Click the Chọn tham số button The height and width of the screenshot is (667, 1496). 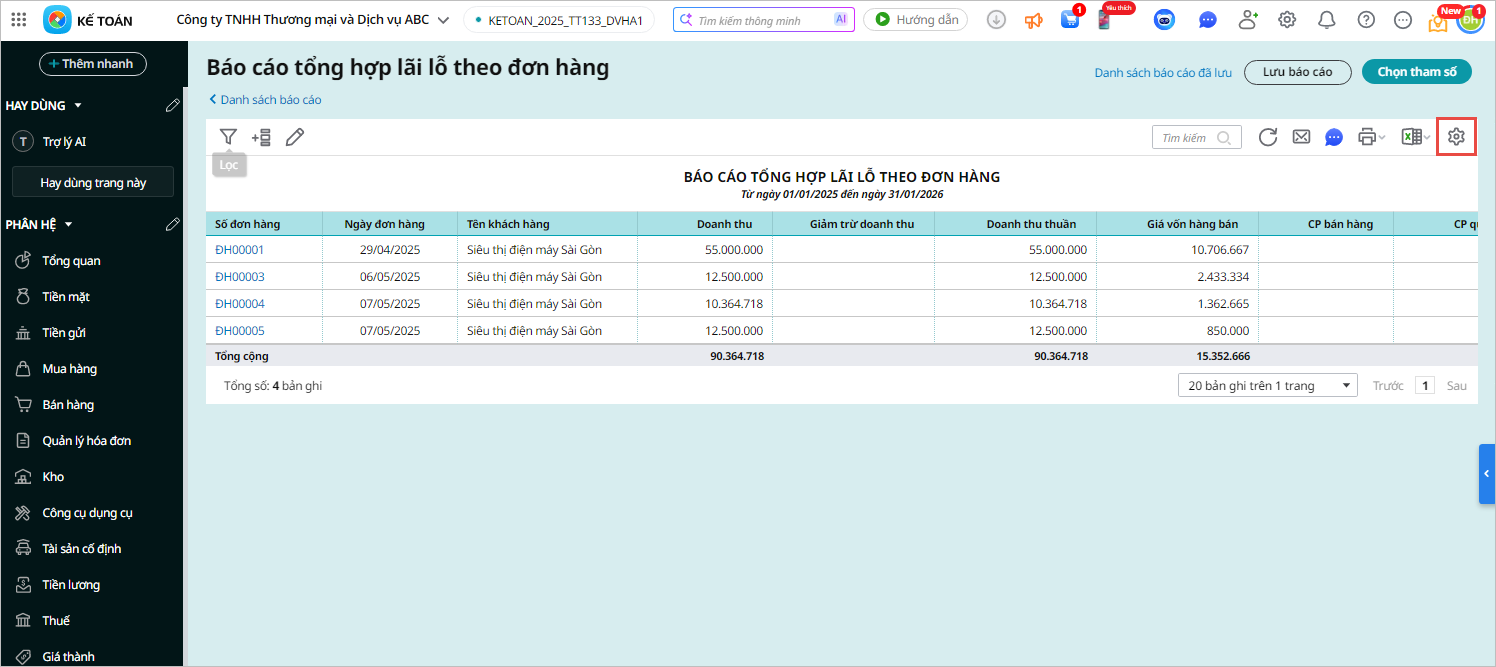(x=1416, y=72)
